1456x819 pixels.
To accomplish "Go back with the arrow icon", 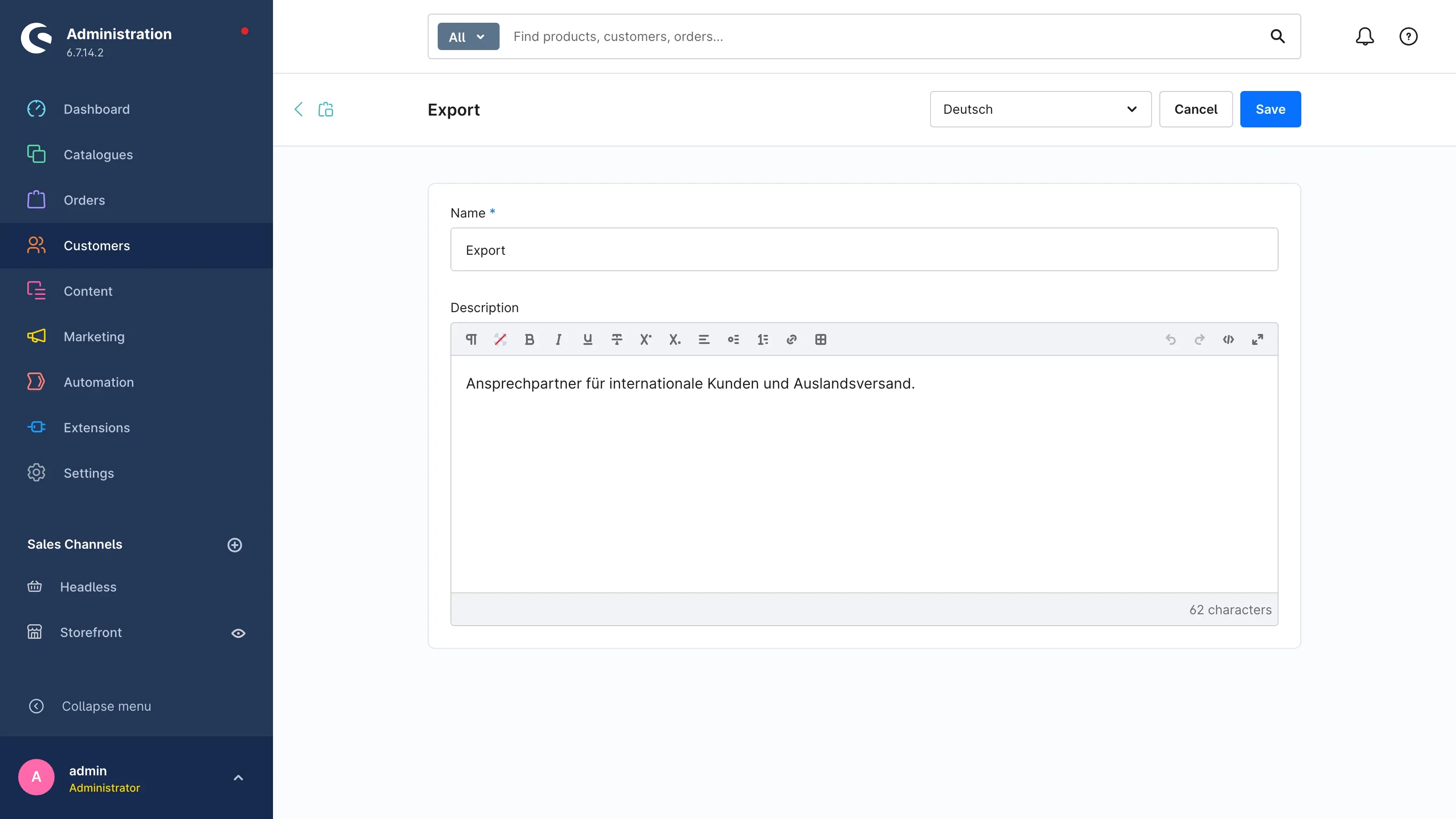I will (298, 109).
